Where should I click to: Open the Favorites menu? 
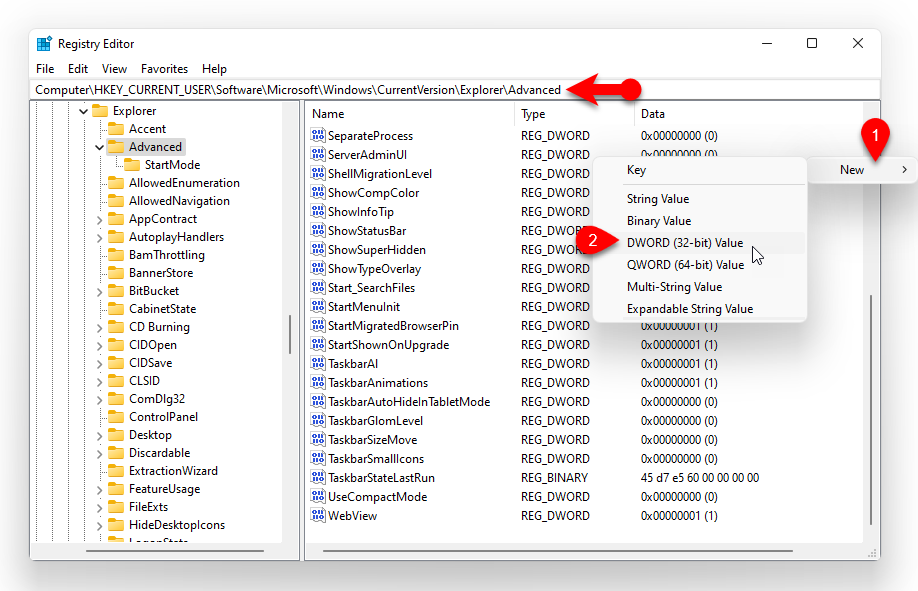[165, 69]
